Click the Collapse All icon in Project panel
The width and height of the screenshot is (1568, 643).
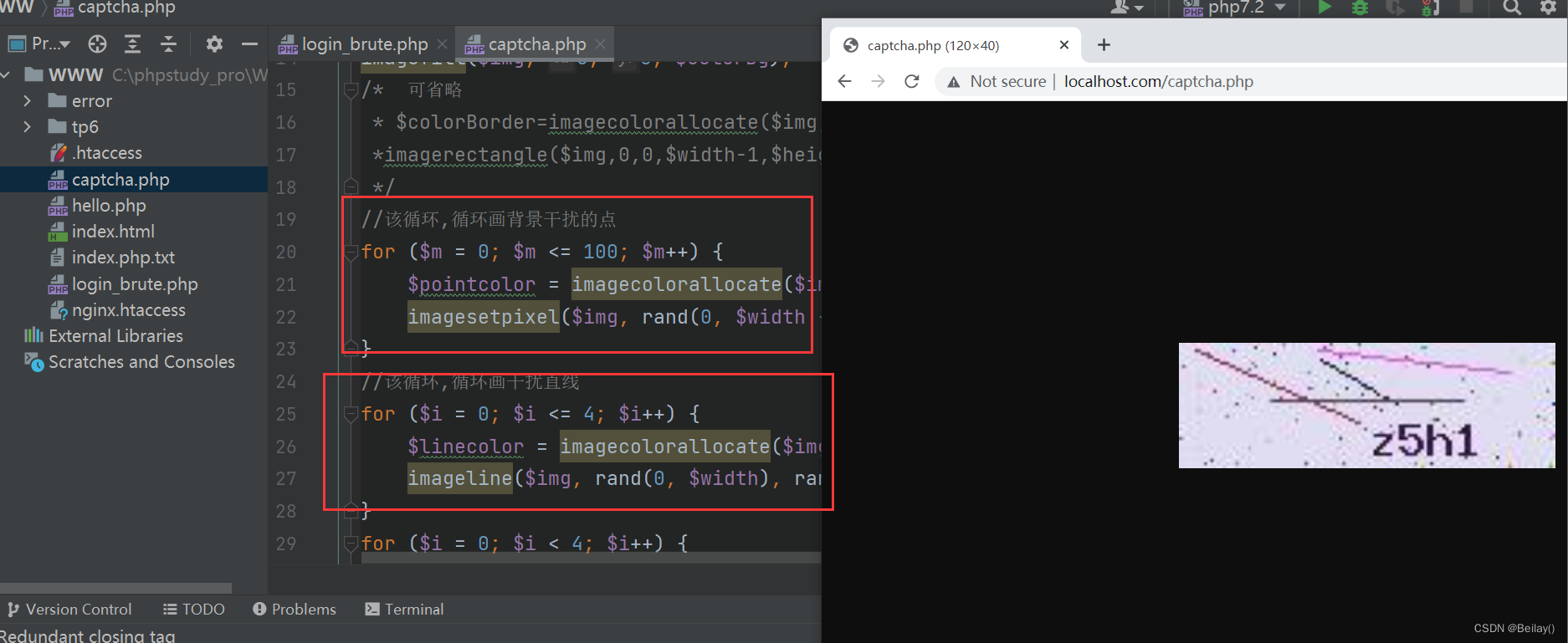pyautogui.click(x=168, y=43)
